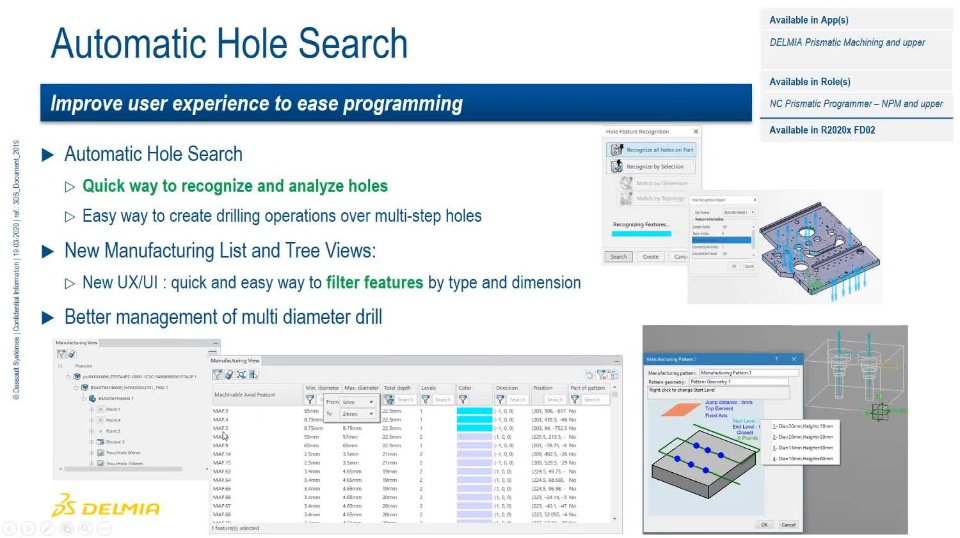Click third icon in Manufacturing View list toolbar
This screenshot has height=538, width=960.
241,374
